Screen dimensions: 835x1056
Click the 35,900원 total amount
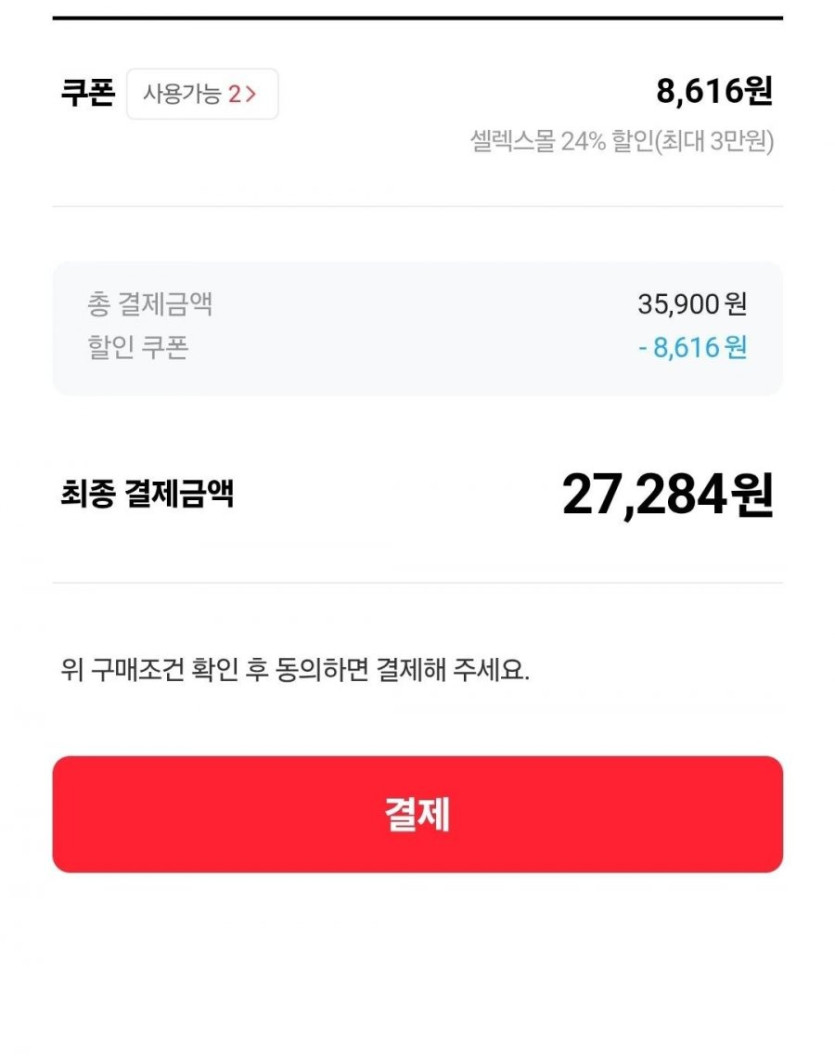[x=692, y=303]
